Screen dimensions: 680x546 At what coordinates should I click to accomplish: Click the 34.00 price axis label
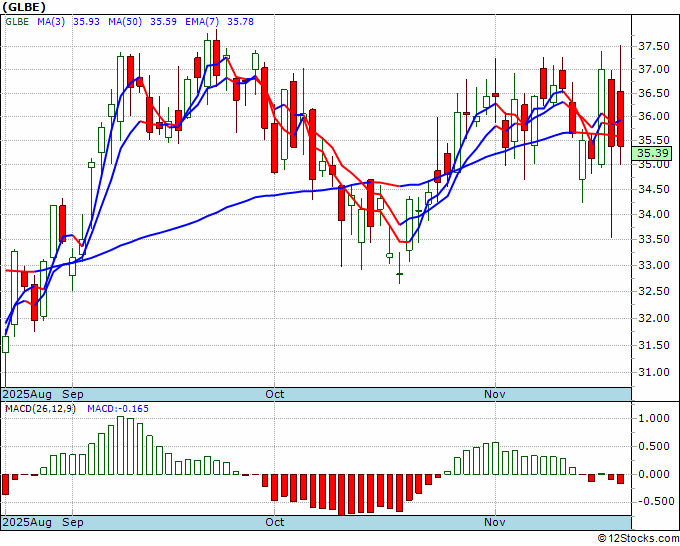654,214
